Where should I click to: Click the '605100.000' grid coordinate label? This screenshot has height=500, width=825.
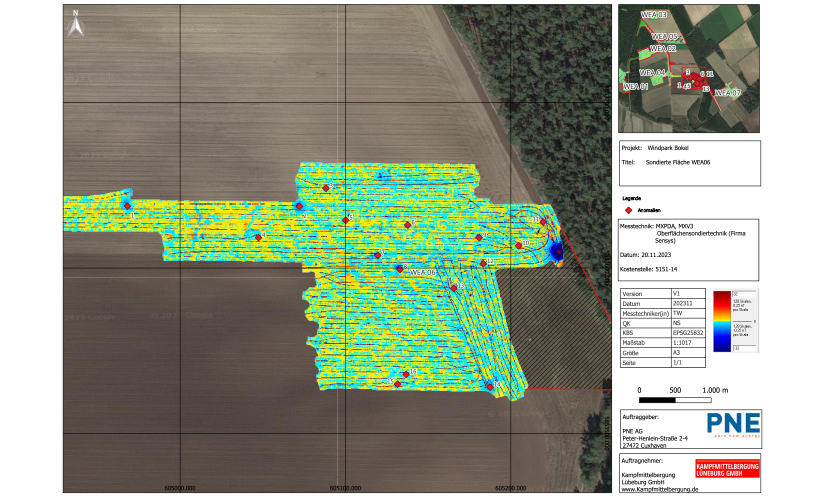coord(345,488)
